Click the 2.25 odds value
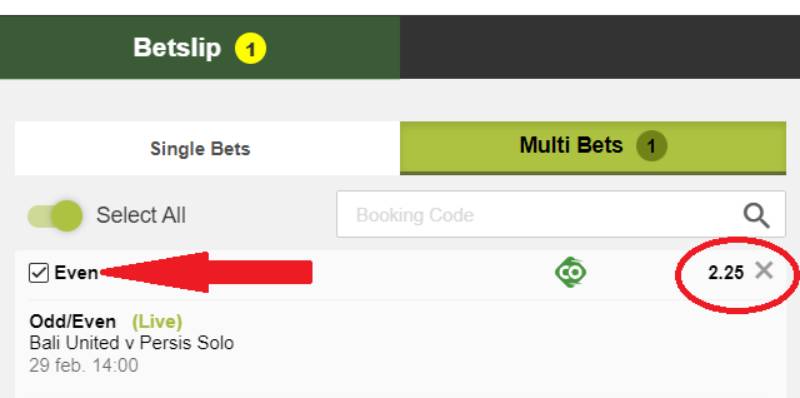800x398 pixels. click(x=726, y=273)
